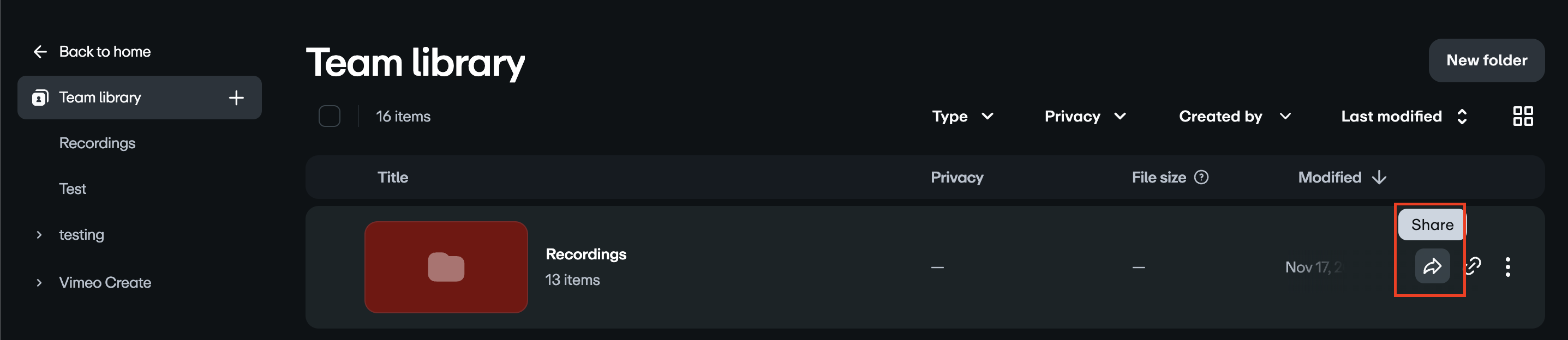The image size is (1568, 340).
Task: Click the Team library sidebar icon
Action: (x=39, y=98)
